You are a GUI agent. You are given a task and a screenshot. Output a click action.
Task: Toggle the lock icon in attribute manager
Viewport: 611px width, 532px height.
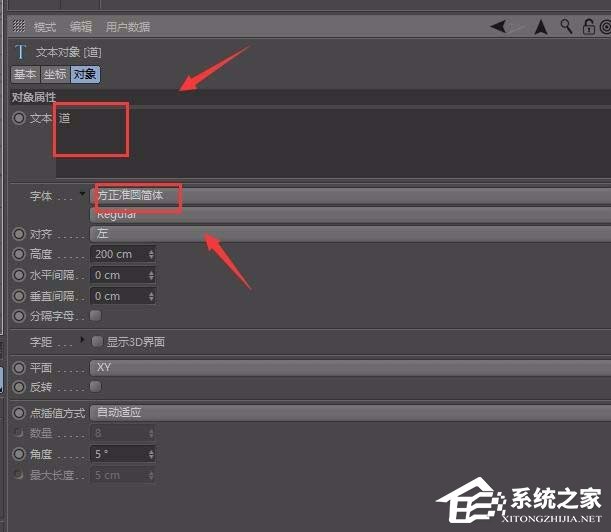pos(588,27)
